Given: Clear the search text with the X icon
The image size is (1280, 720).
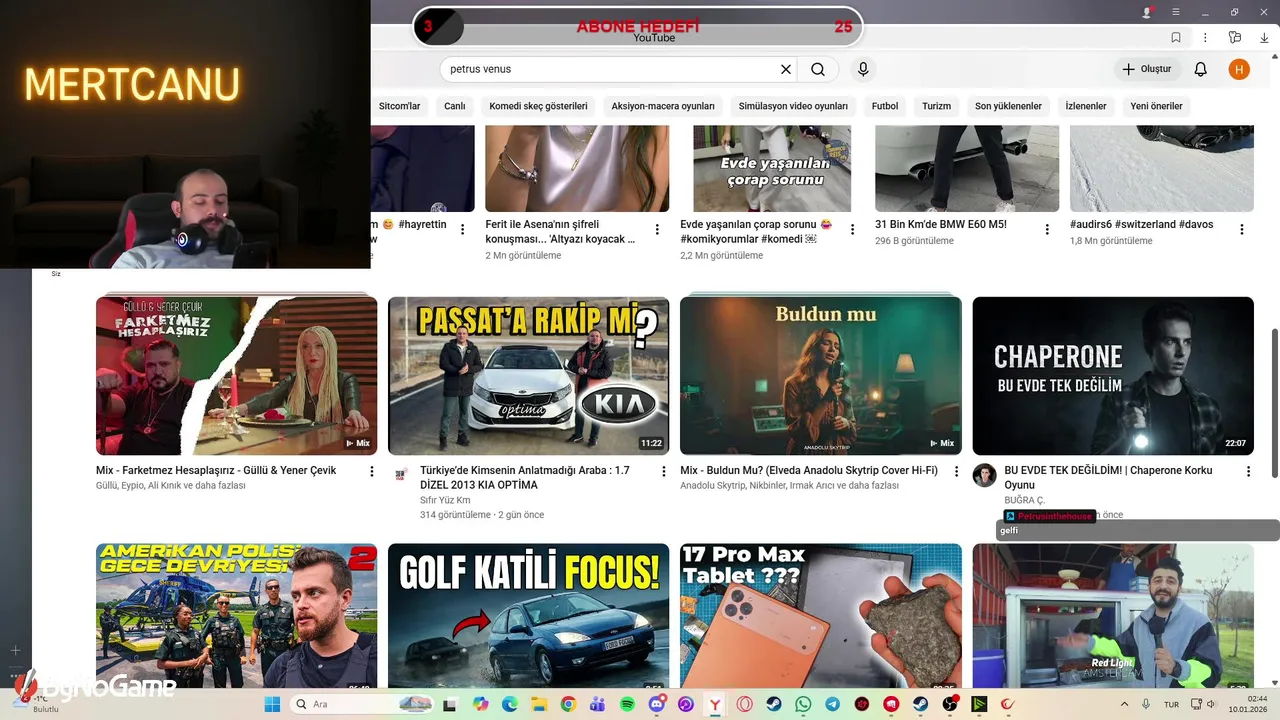Looking at the screenshot, I should [786, 69].
